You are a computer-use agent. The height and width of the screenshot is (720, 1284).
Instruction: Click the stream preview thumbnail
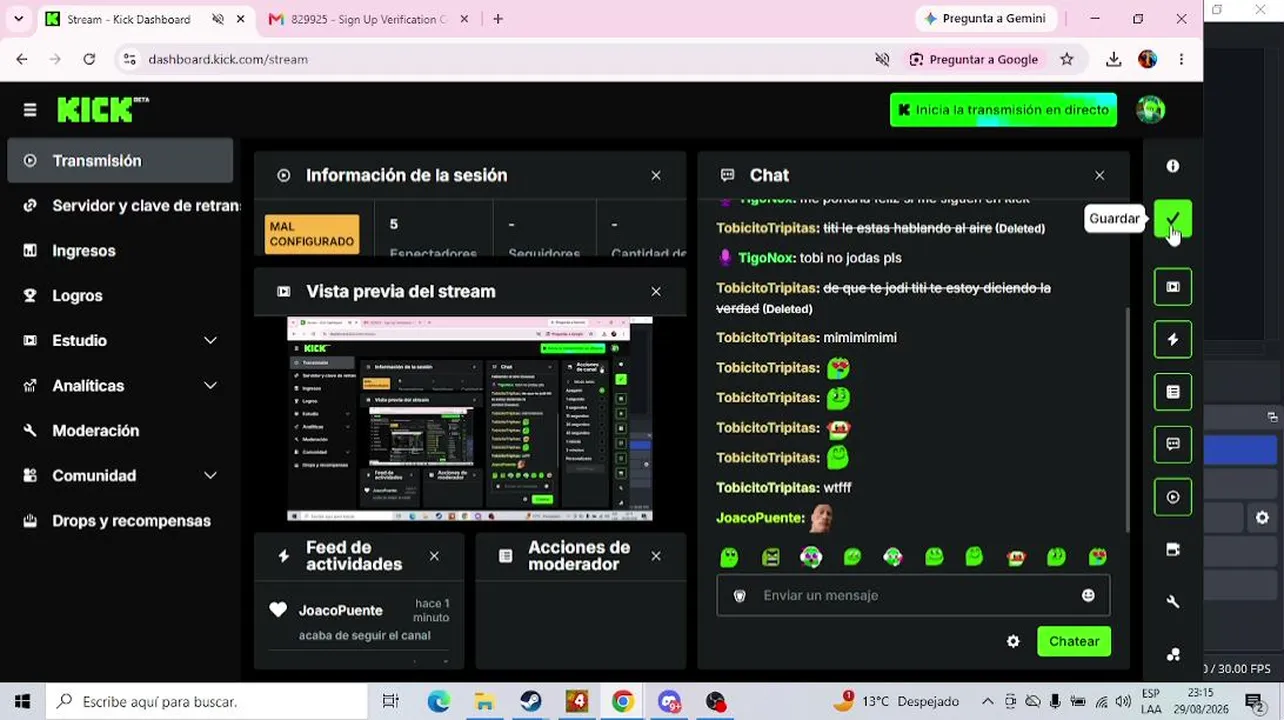pos(469,419)
